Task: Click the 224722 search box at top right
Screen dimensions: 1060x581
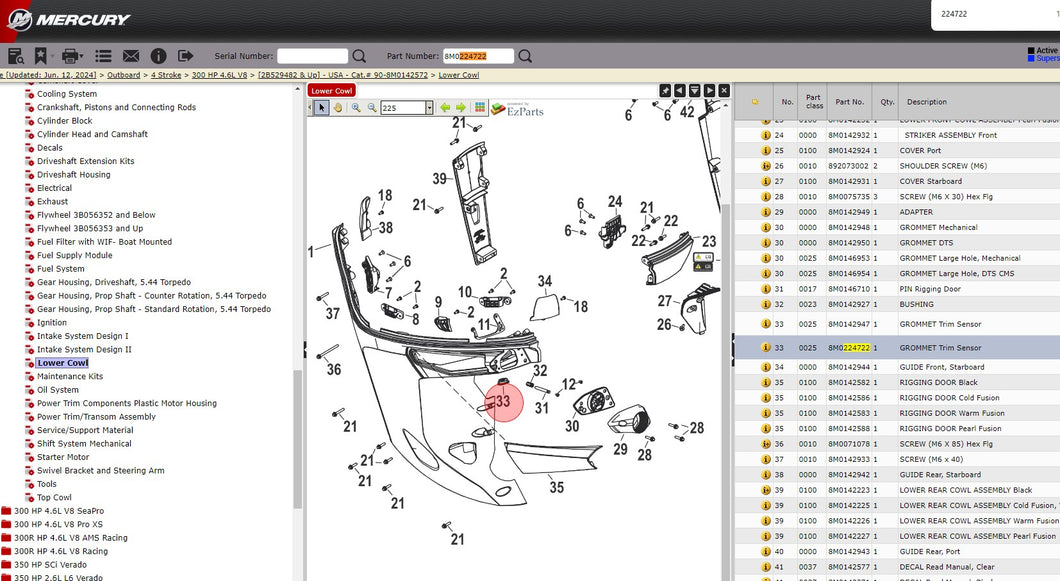Action: pyautogui.click(x=995, y=14)
